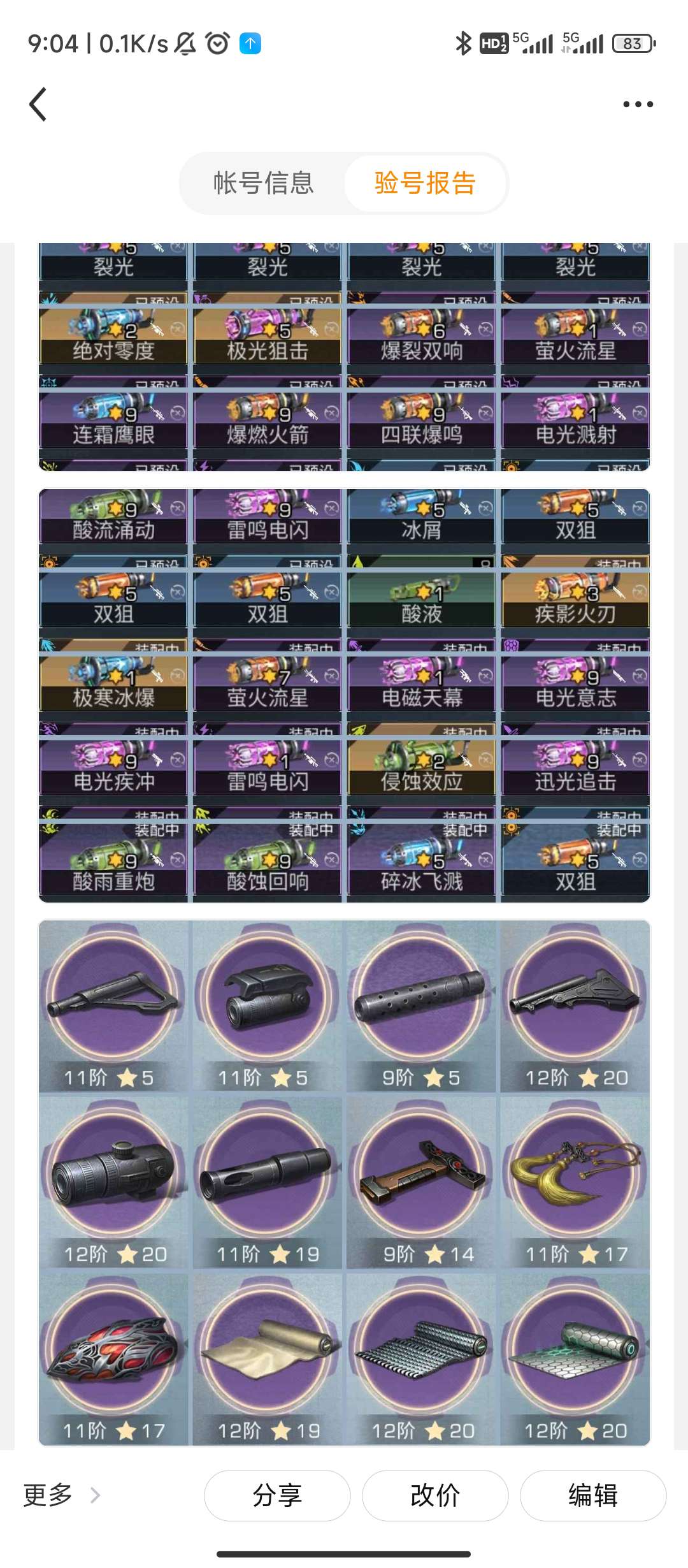The height and width of the screenshot is (1568, 688).
Task: Select the 极寒冰爆 weapon card
Action: pos(113,683)
